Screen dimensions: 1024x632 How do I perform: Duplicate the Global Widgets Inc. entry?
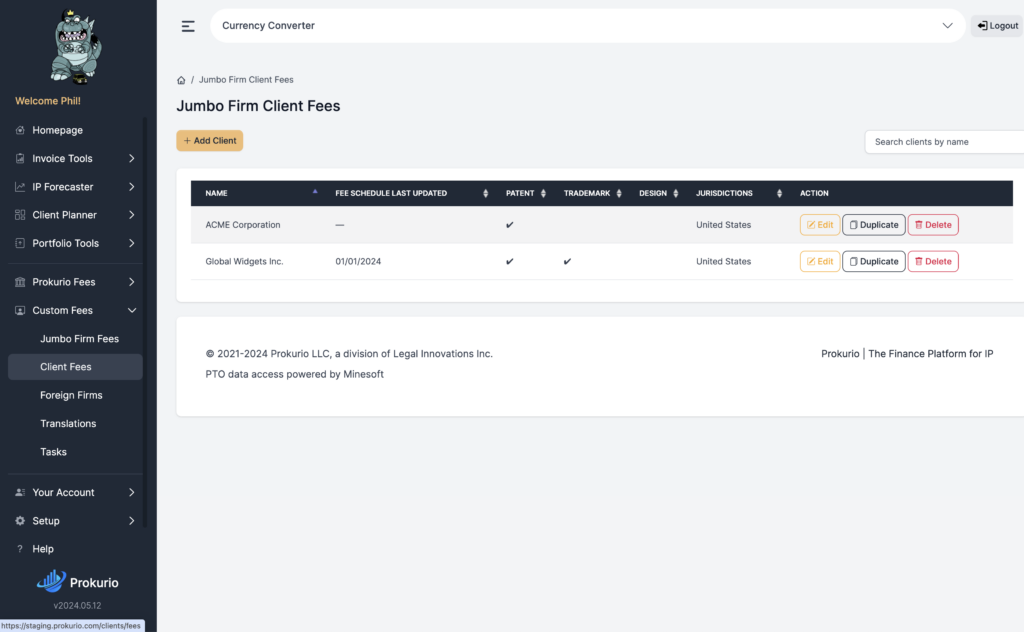[x=873, y=262]
